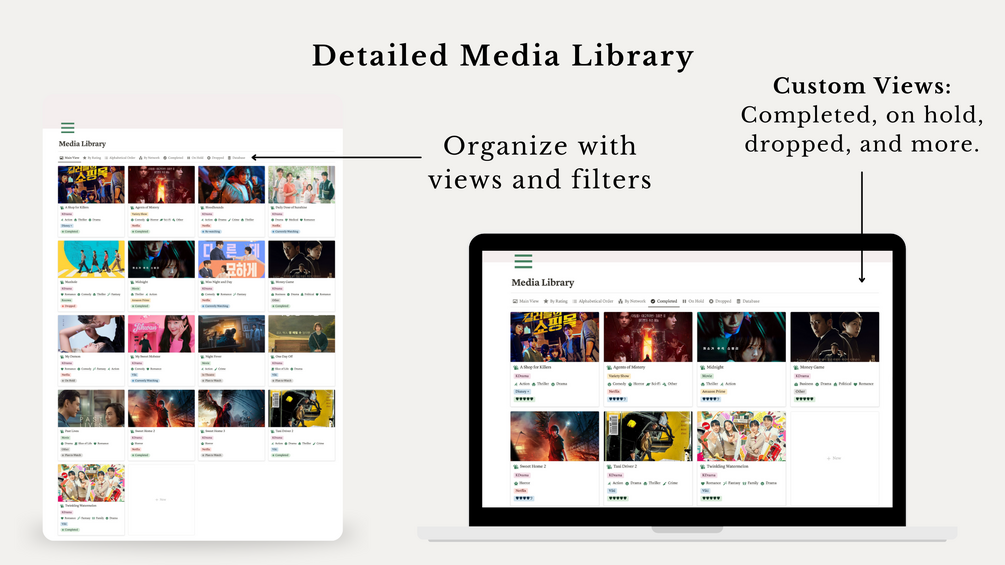Click the Netflix tag on the laptop Sweet Home 2 card
The width and height of the screenshot is (1005, 565).
[x=521, y=491]
